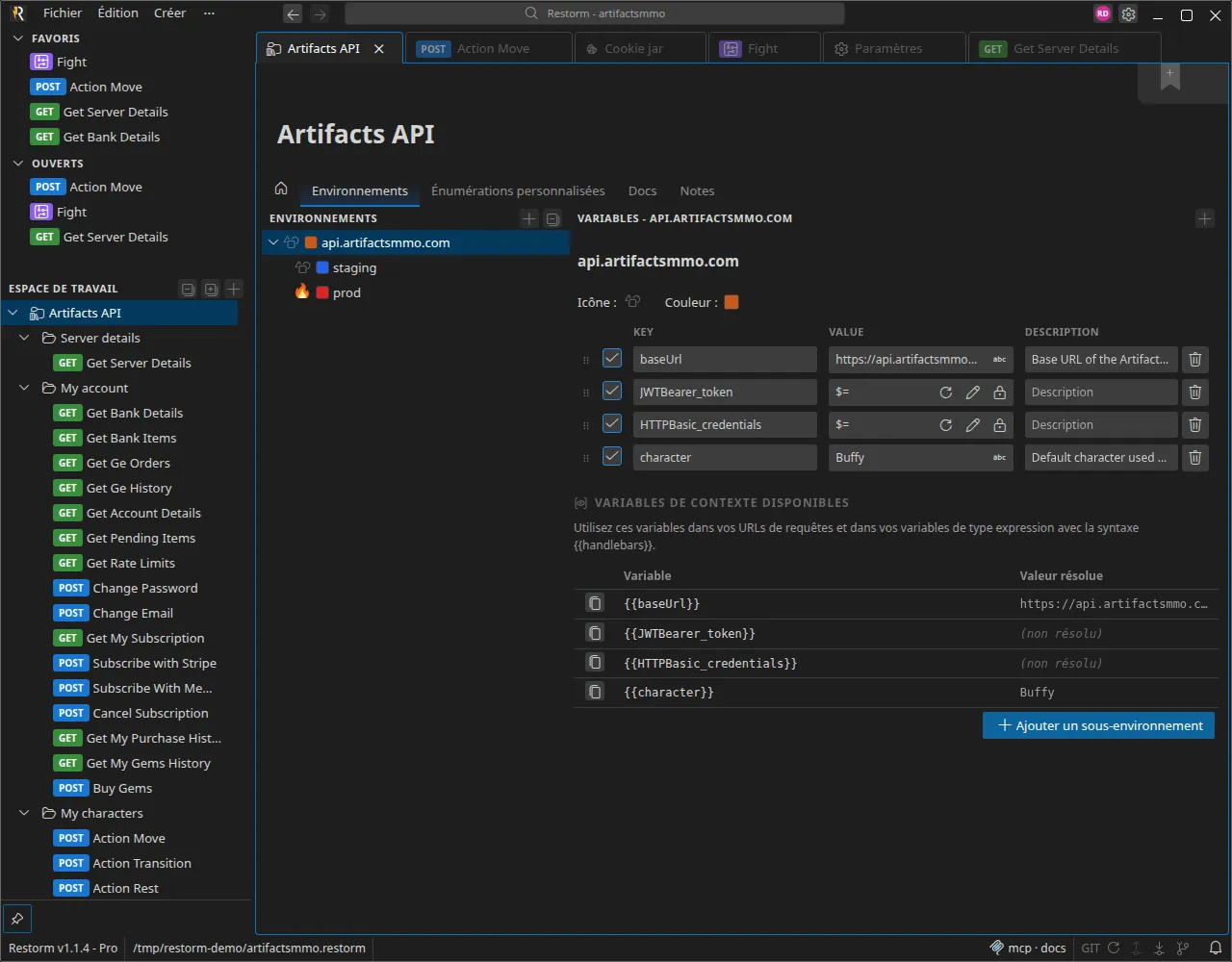Switch to the Docs tab
The width and height of the screenshot is (1232, 962).
(642, 190)
